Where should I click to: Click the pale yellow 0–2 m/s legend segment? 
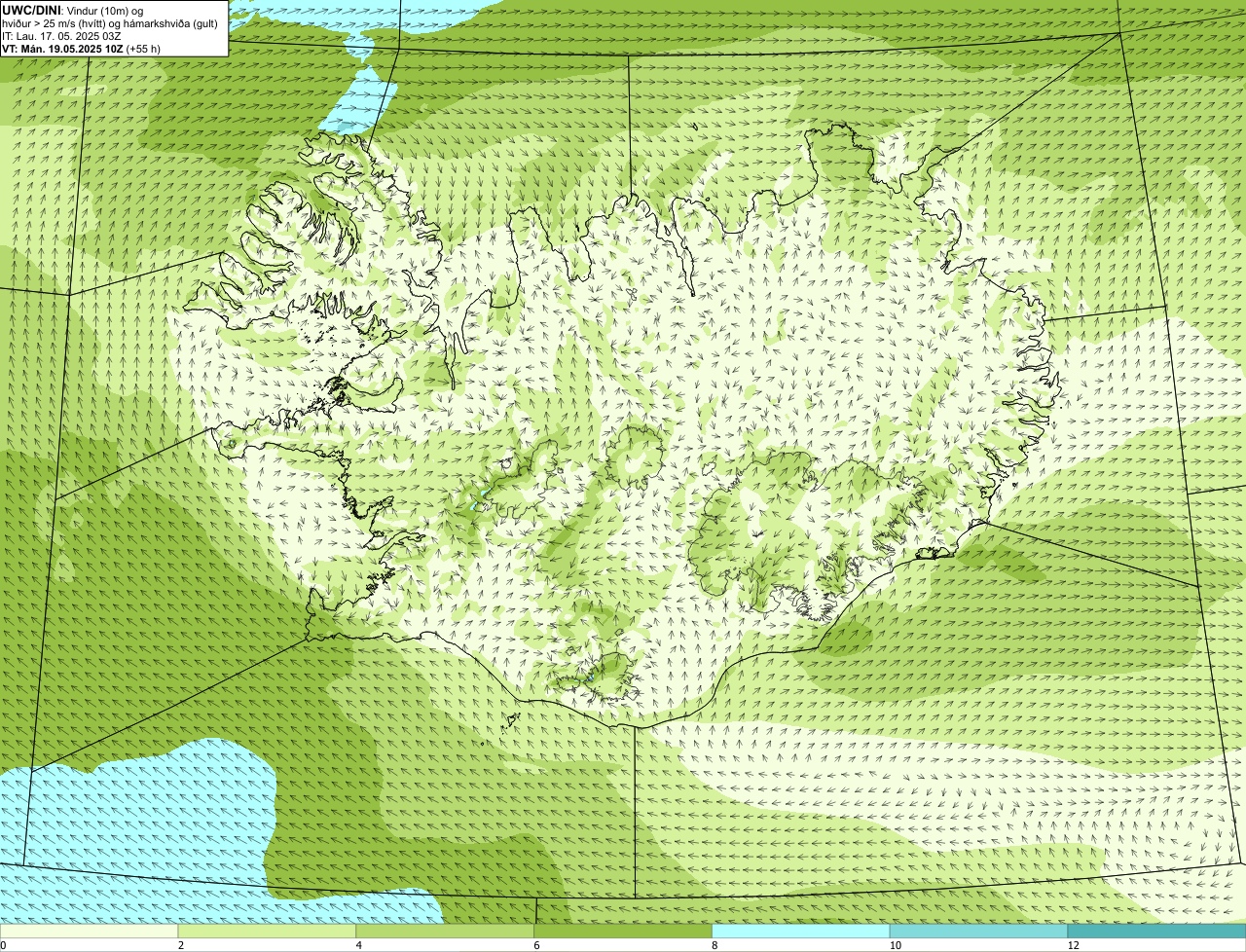(x=90, y=931)
